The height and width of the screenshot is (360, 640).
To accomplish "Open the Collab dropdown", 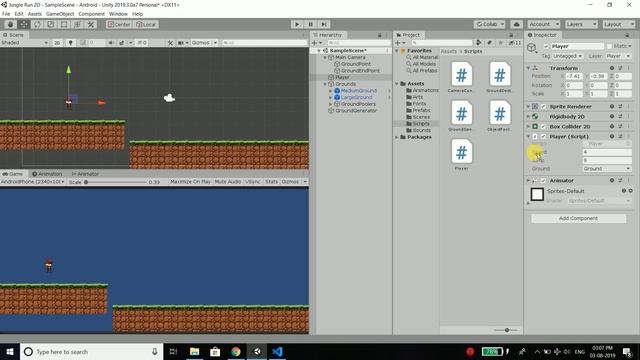I will click(x=490, y=24).
